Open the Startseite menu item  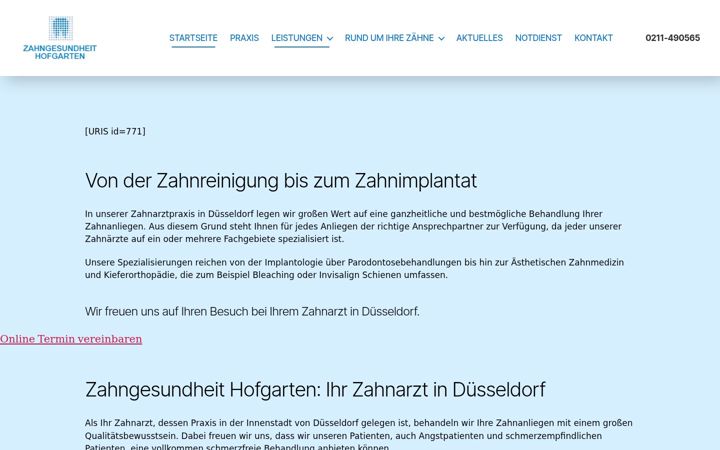193,38
